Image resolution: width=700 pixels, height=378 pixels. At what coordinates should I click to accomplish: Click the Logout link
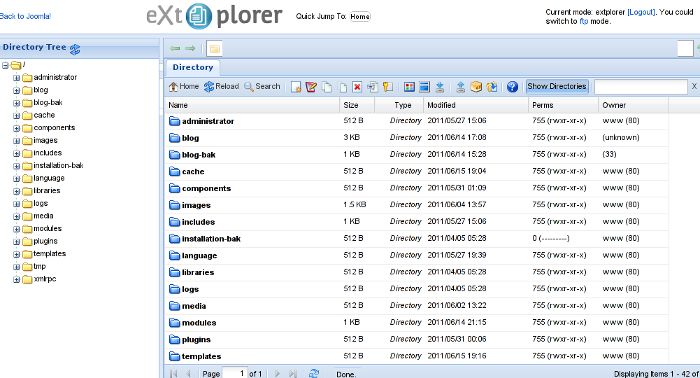pyautogui.click(x=641, y=12)
